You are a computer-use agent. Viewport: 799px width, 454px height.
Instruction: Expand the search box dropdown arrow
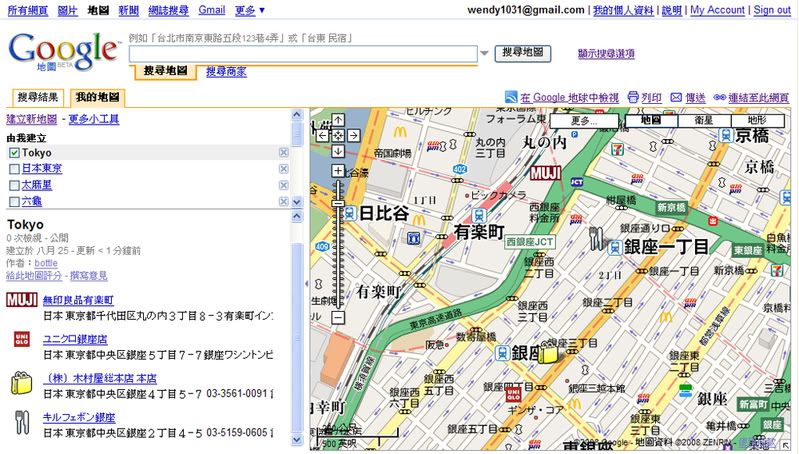point(485,53)
